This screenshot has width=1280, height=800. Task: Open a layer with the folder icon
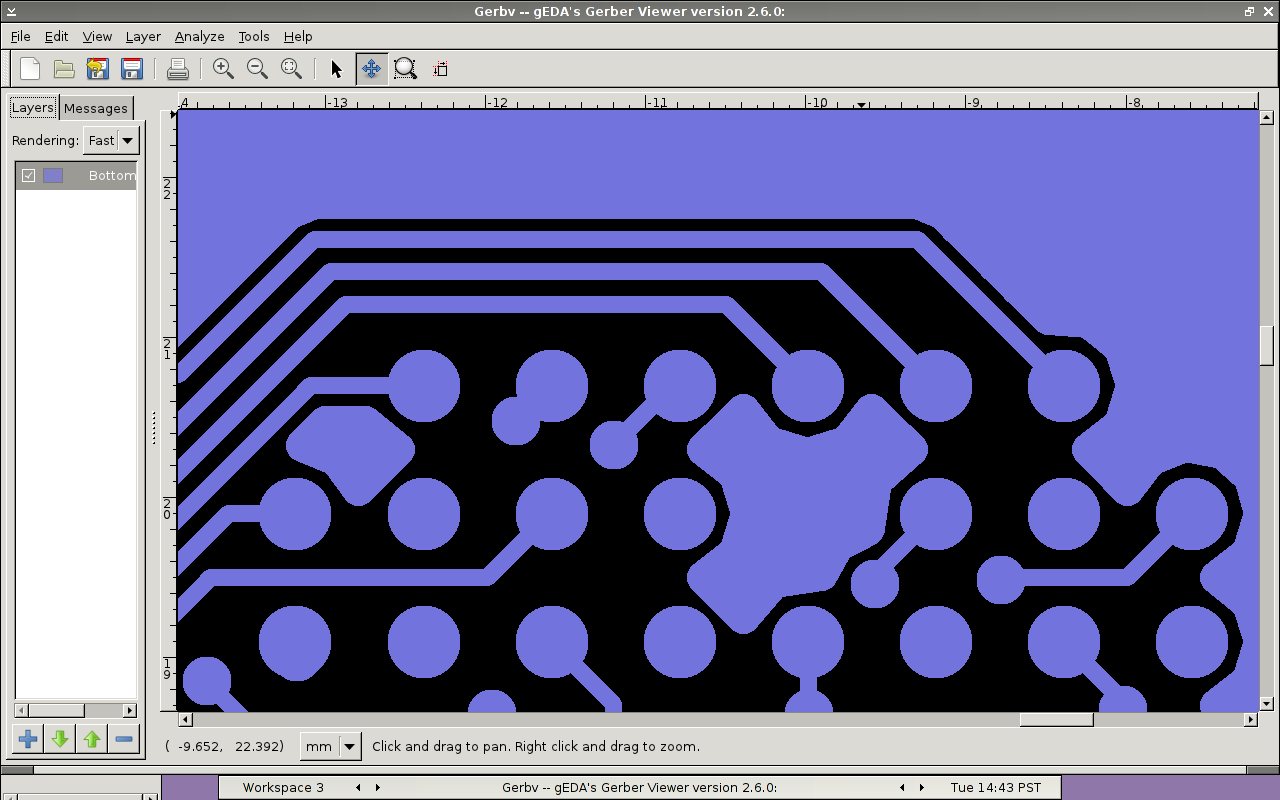[64, 69]
